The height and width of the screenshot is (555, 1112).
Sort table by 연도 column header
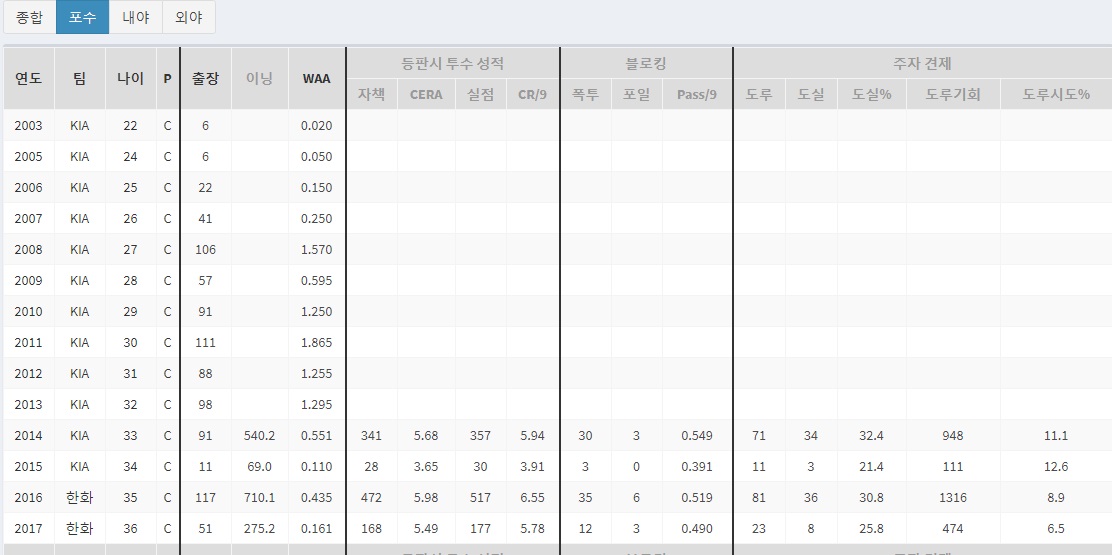point(28,78)
